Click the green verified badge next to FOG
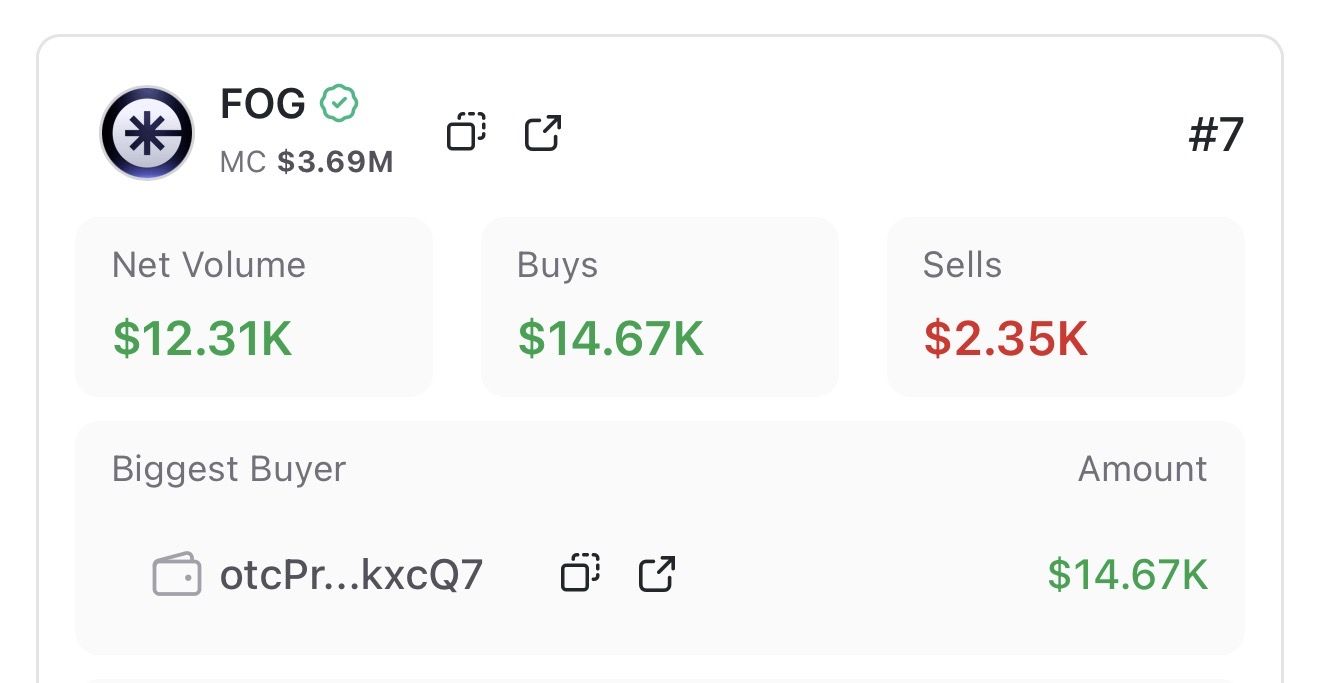Screen dimensions: 1320x683 click(339, 103)
